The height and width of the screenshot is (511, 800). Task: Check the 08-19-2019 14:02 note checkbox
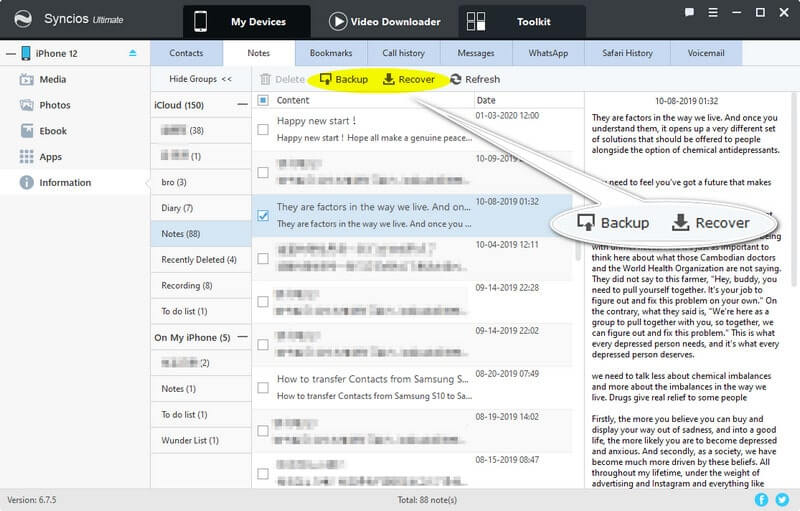(x=263, y=431)
